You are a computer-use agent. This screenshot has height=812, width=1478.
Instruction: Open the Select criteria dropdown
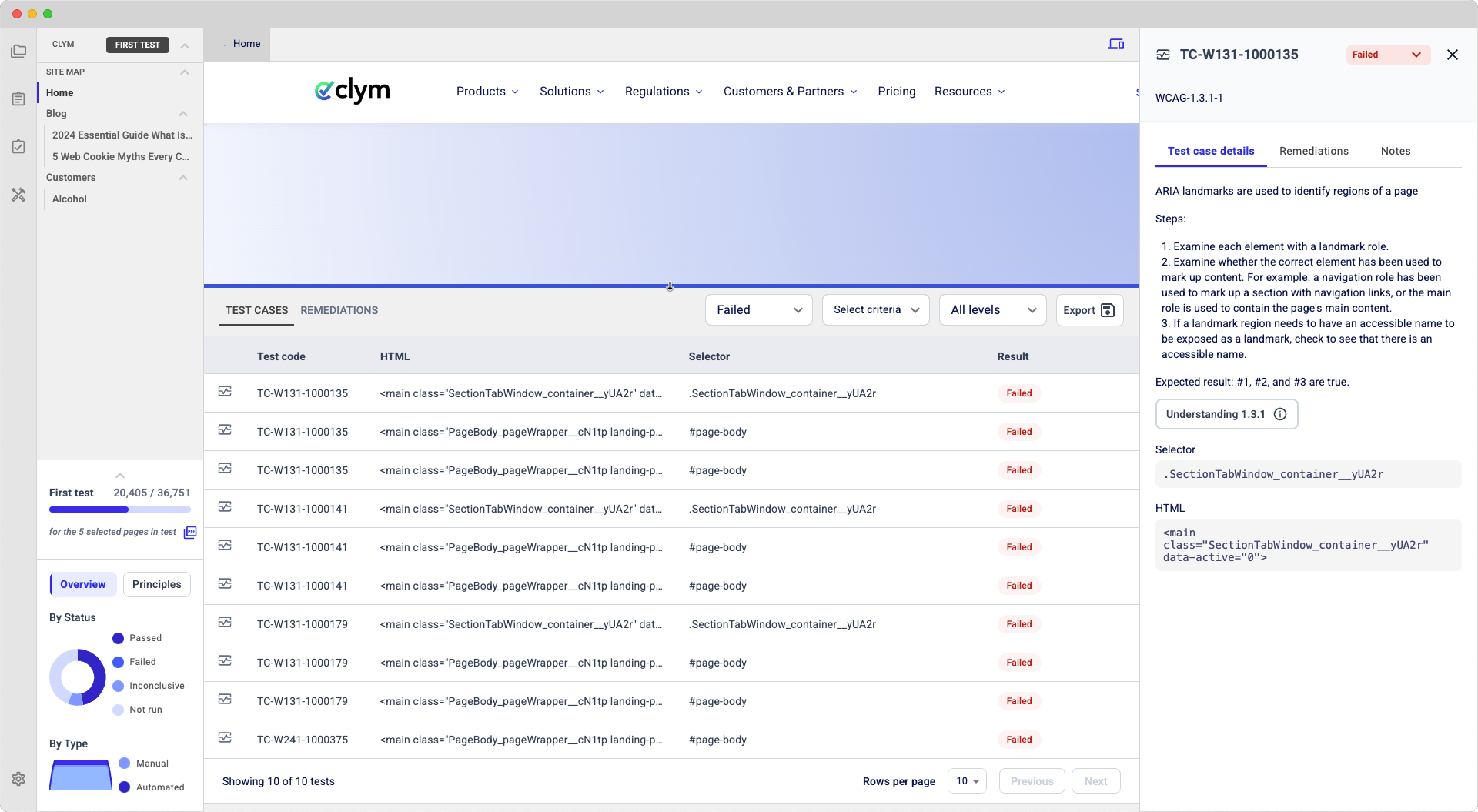(876, 310)
